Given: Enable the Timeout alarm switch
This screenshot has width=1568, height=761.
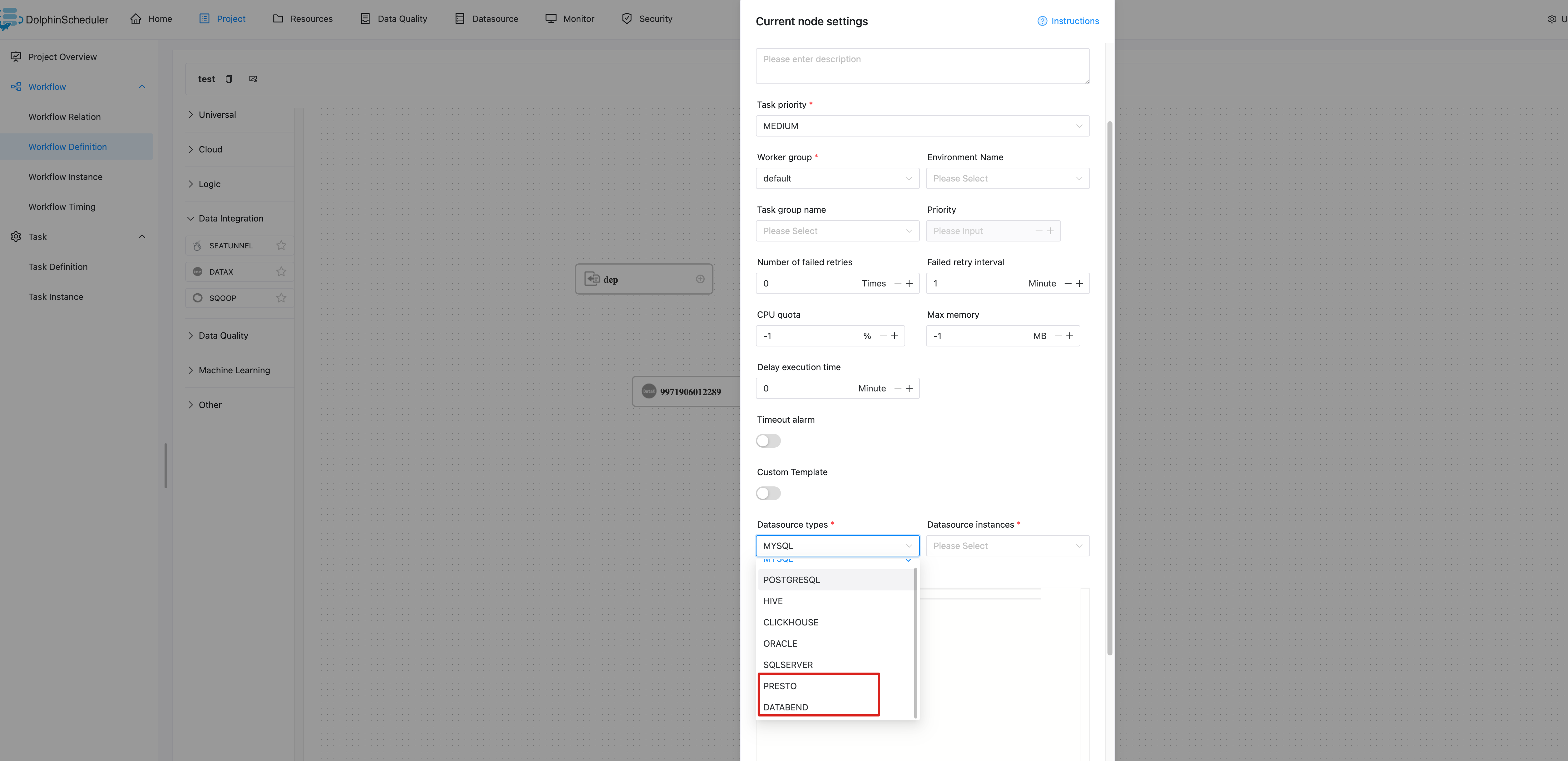Looking at the screenshot, I should (768, 441).
